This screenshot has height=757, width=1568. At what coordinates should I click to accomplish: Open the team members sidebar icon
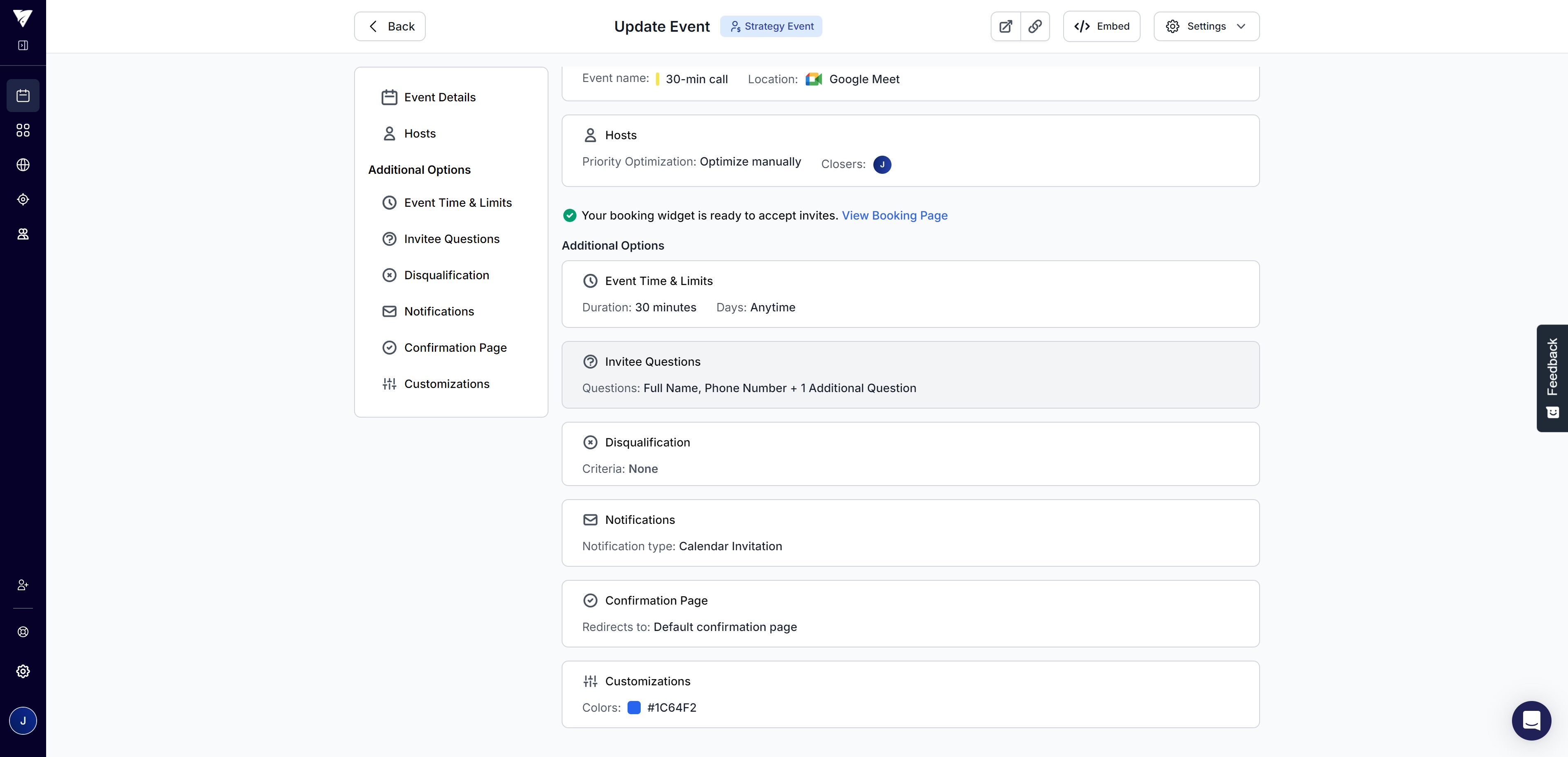pos(23,234)
